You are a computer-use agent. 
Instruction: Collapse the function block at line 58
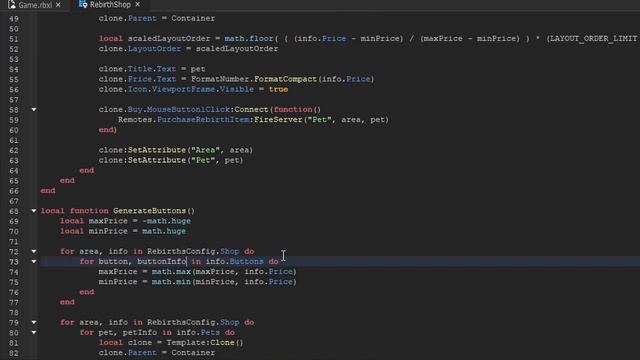click(x=34, y=109)
